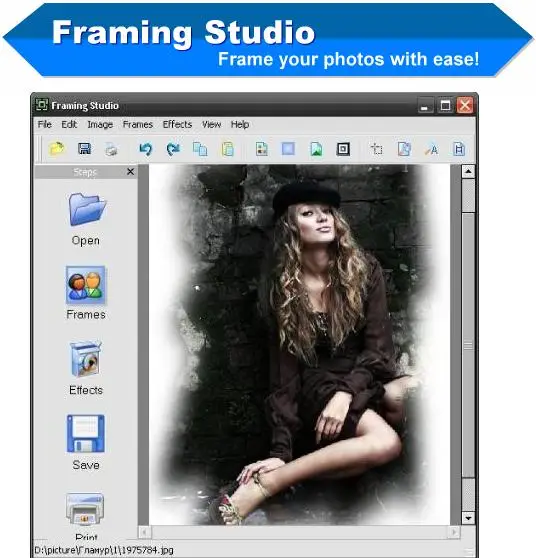Image resolution: width=536 pixels, height=558 pixels.
Task: Open the Frames step in the sidebar
Action: pyautogui.click(x=85, y=293)
